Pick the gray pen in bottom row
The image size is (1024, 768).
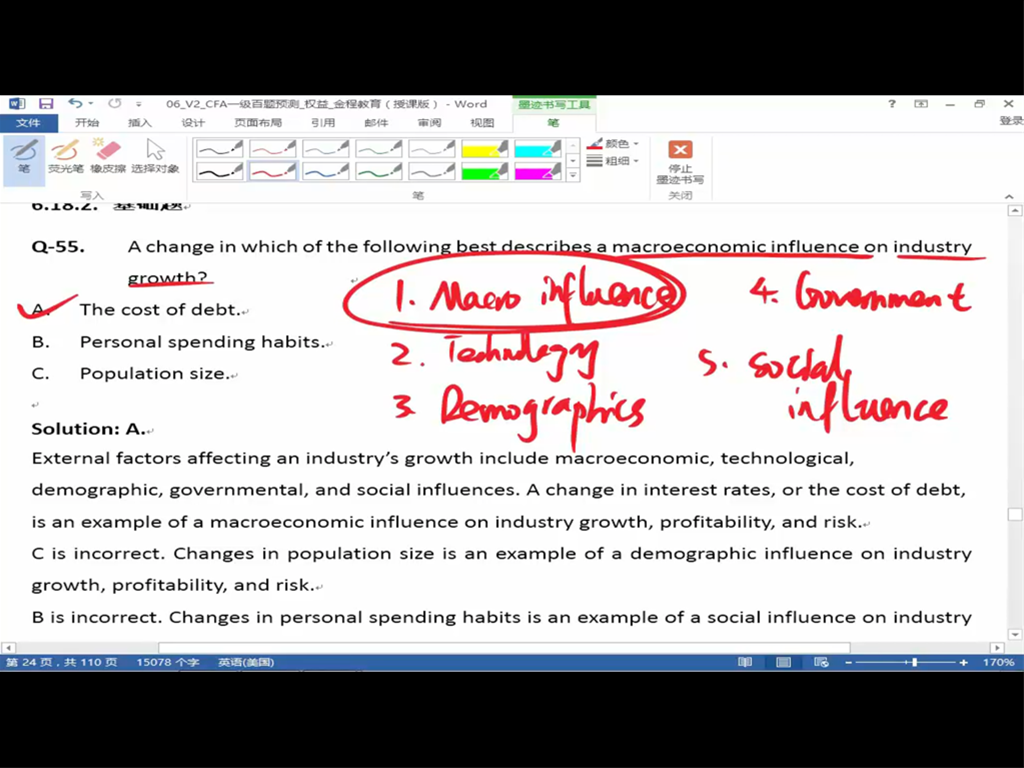click(432, 171)
